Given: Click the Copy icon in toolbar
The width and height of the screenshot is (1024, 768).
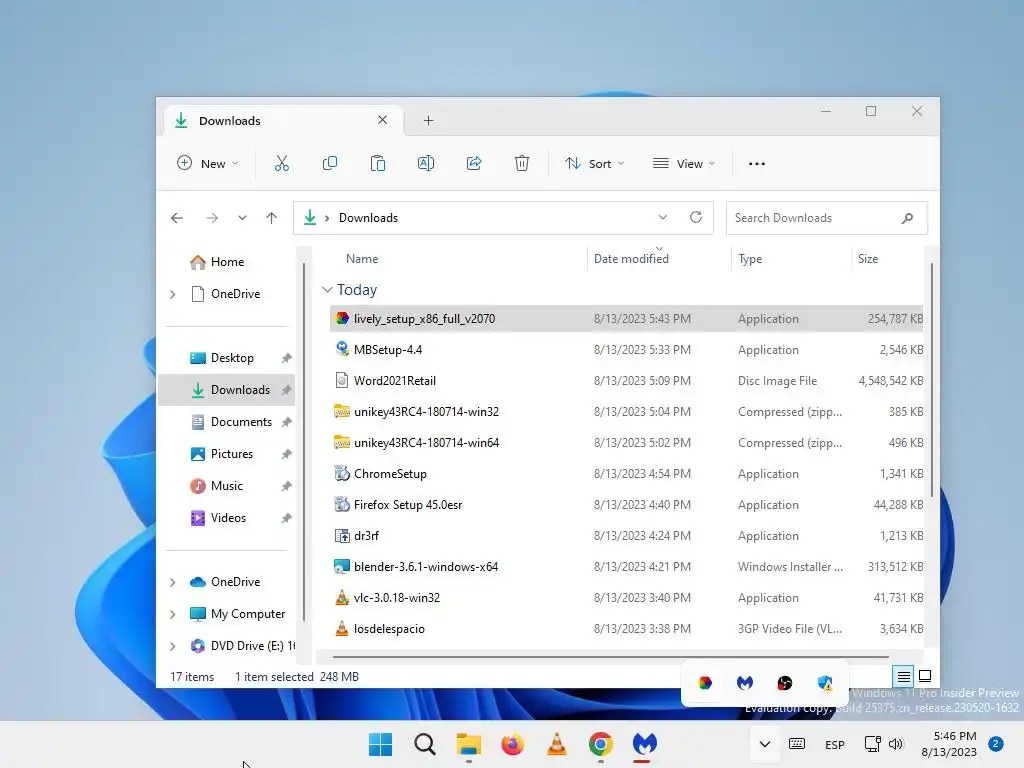Looking at the screenshot, I should (x=330, y=163).
